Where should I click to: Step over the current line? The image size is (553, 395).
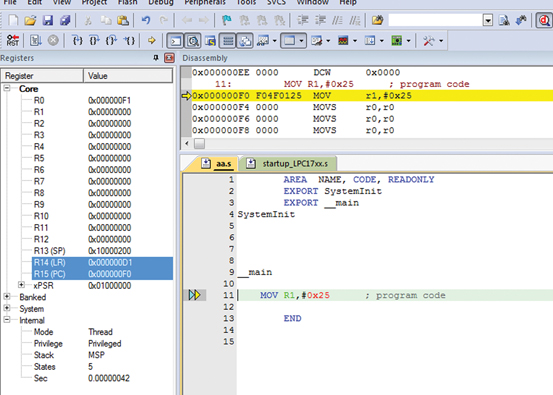pos(95,41)
